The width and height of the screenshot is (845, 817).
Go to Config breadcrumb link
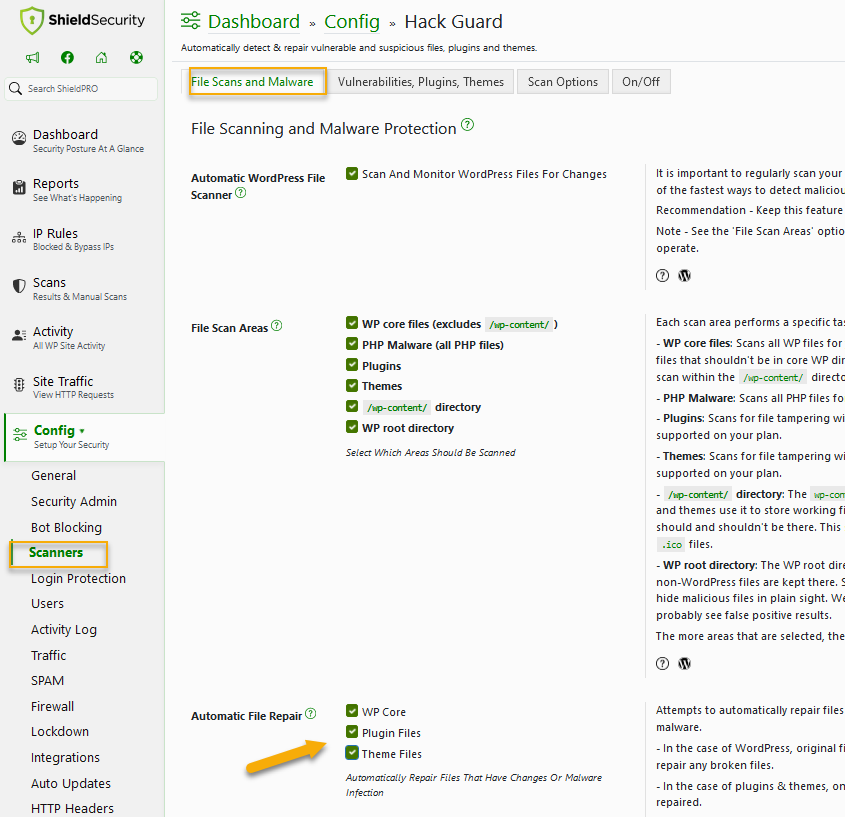point(352,22)
